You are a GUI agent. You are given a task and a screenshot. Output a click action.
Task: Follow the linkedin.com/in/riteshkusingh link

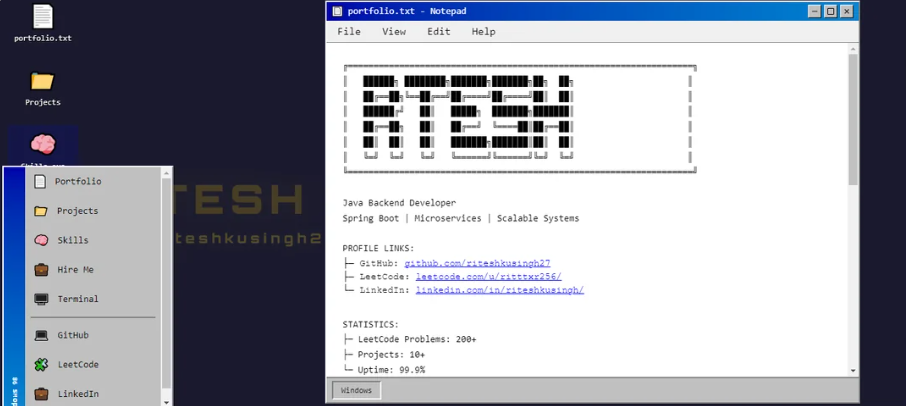tap(500, 290)
